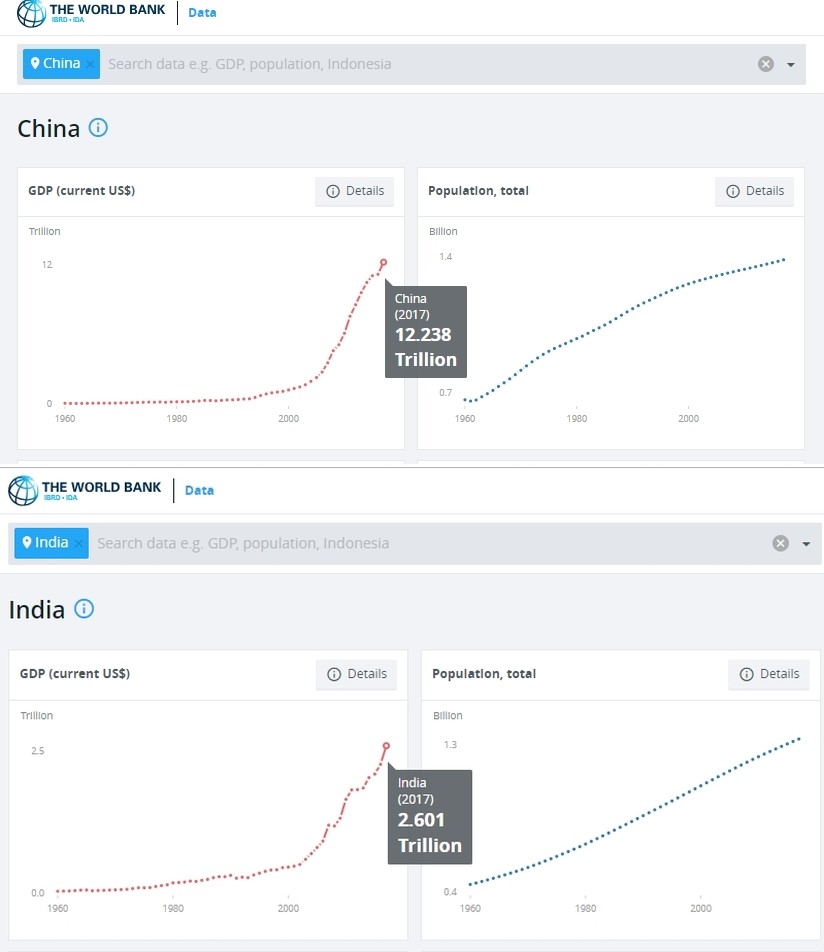Clear the China search bar with the circled X
Screen dimensions: 824x952
(766, 64)
